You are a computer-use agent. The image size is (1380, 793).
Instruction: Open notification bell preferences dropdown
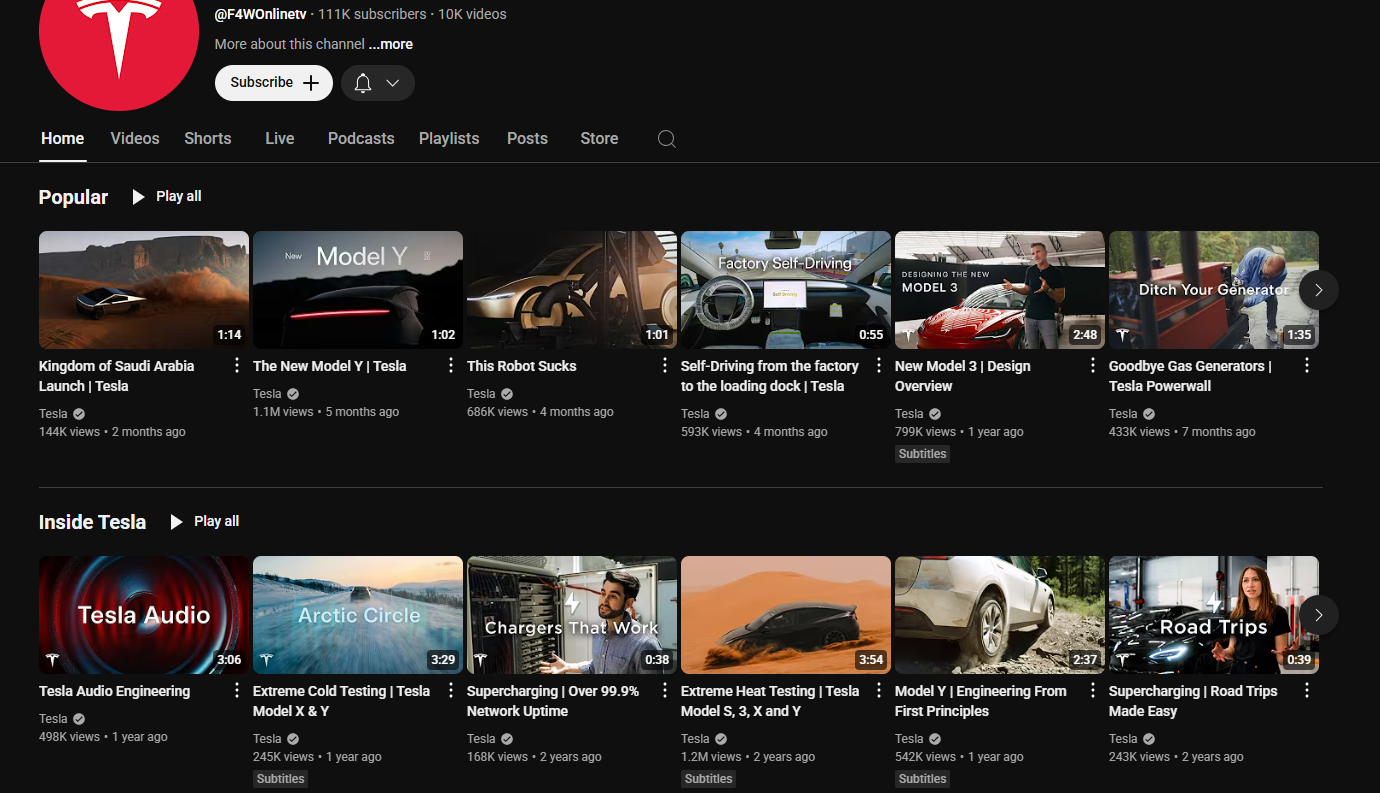pyautogui.click(x=378, y=83)
